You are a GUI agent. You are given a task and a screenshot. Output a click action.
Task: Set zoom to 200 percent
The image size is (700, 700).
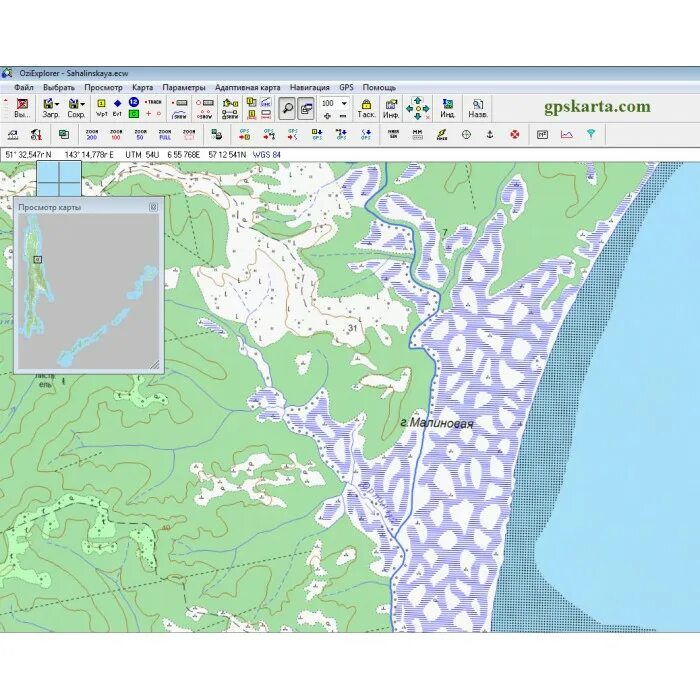pyautogui.click(x=92, y=134)
